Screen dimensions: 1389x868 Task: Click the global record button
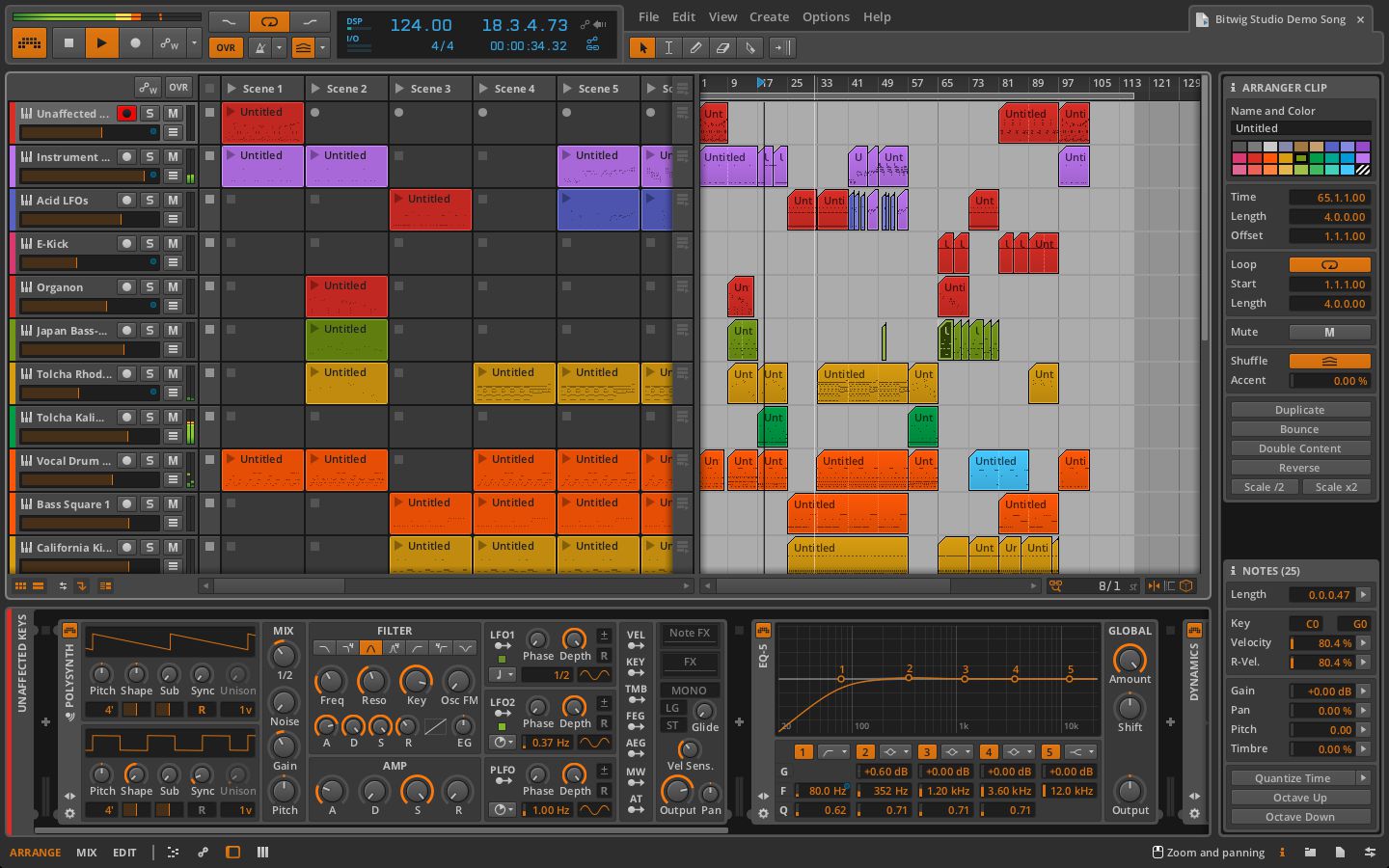click(x=135, y=43)
